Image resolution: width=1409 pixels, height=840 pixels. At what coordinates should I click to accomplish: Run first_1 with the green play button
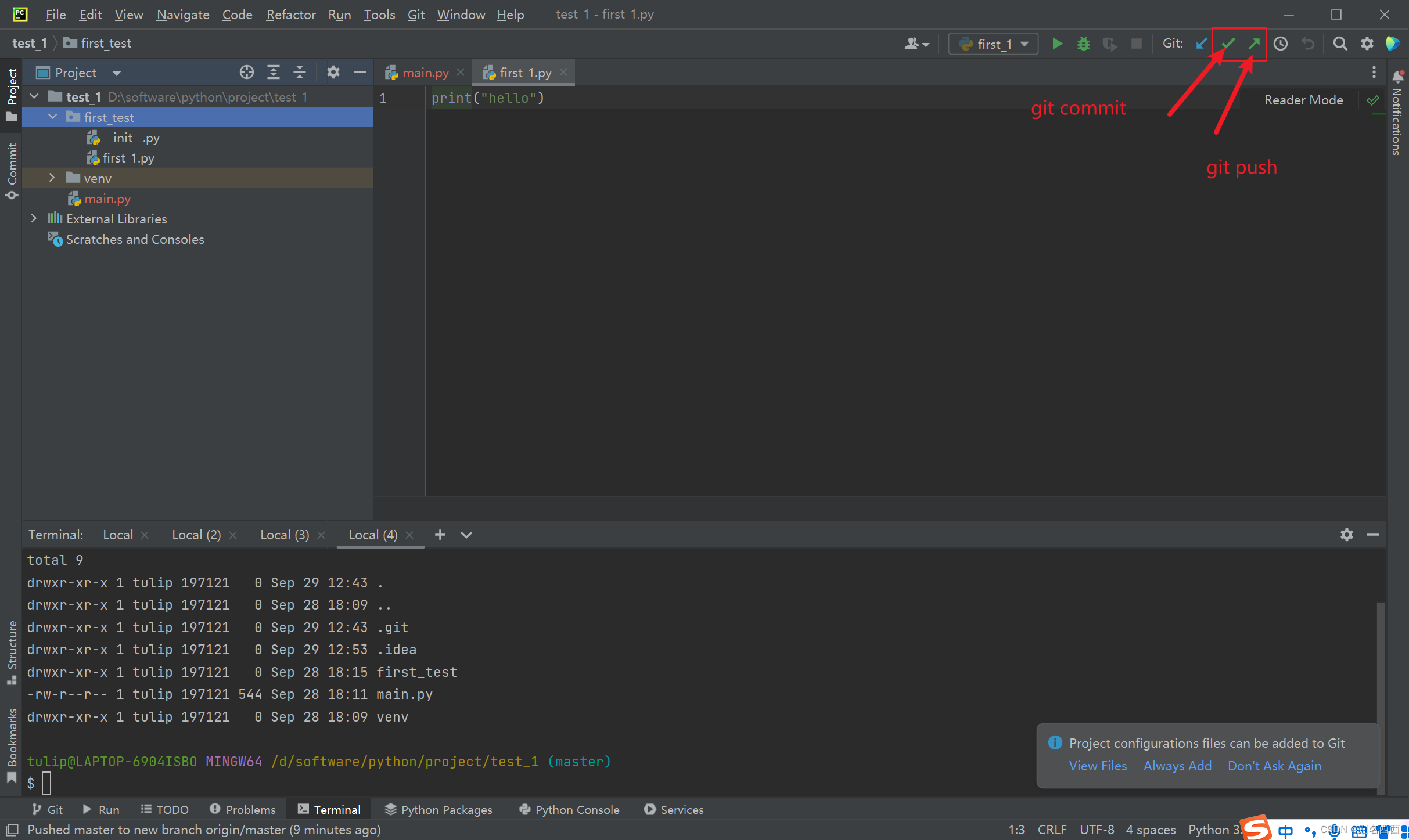[x=1057, y=44]
